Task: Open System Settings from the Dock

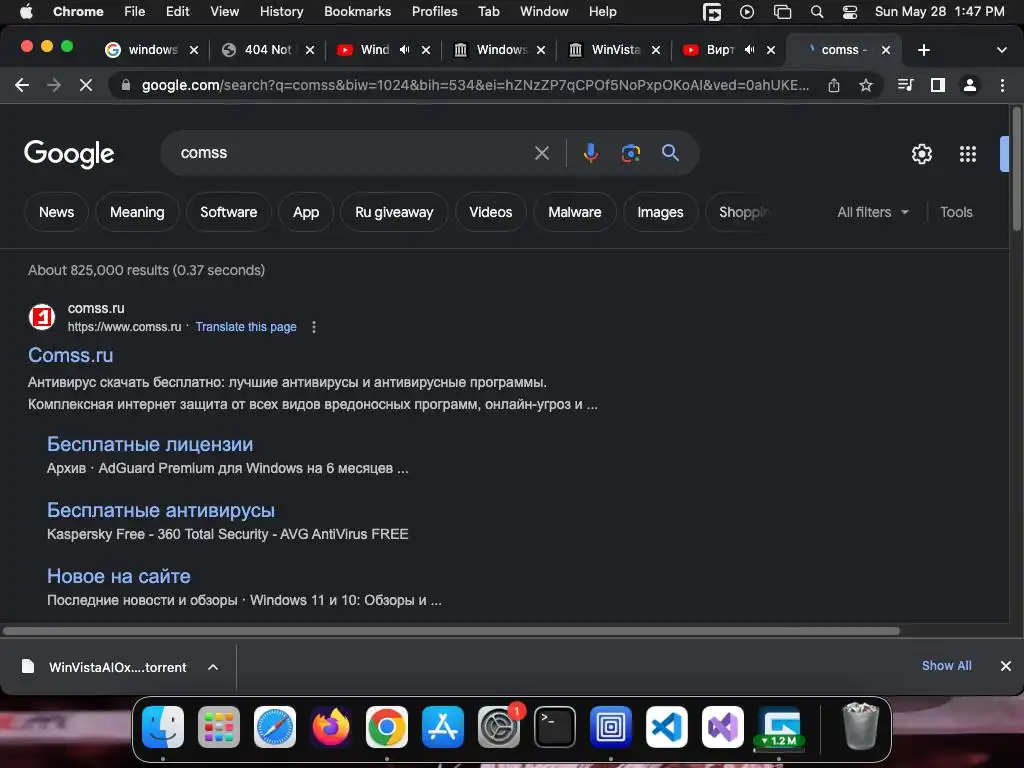Action: pyautogui.click(x=499, y=726)
